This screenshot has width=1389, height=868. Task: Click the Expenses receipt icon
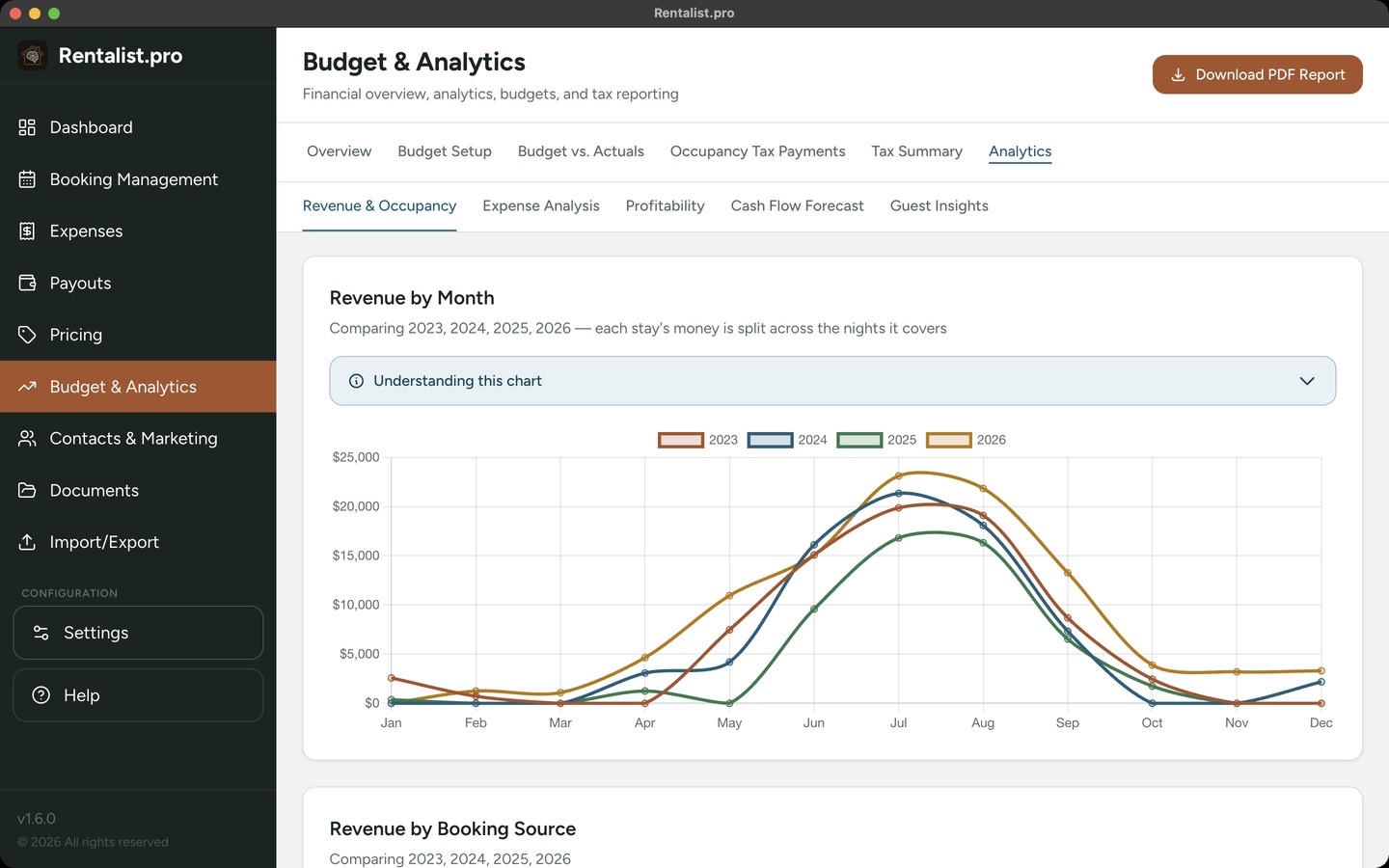pyautogui.click(x=27, y=231)
